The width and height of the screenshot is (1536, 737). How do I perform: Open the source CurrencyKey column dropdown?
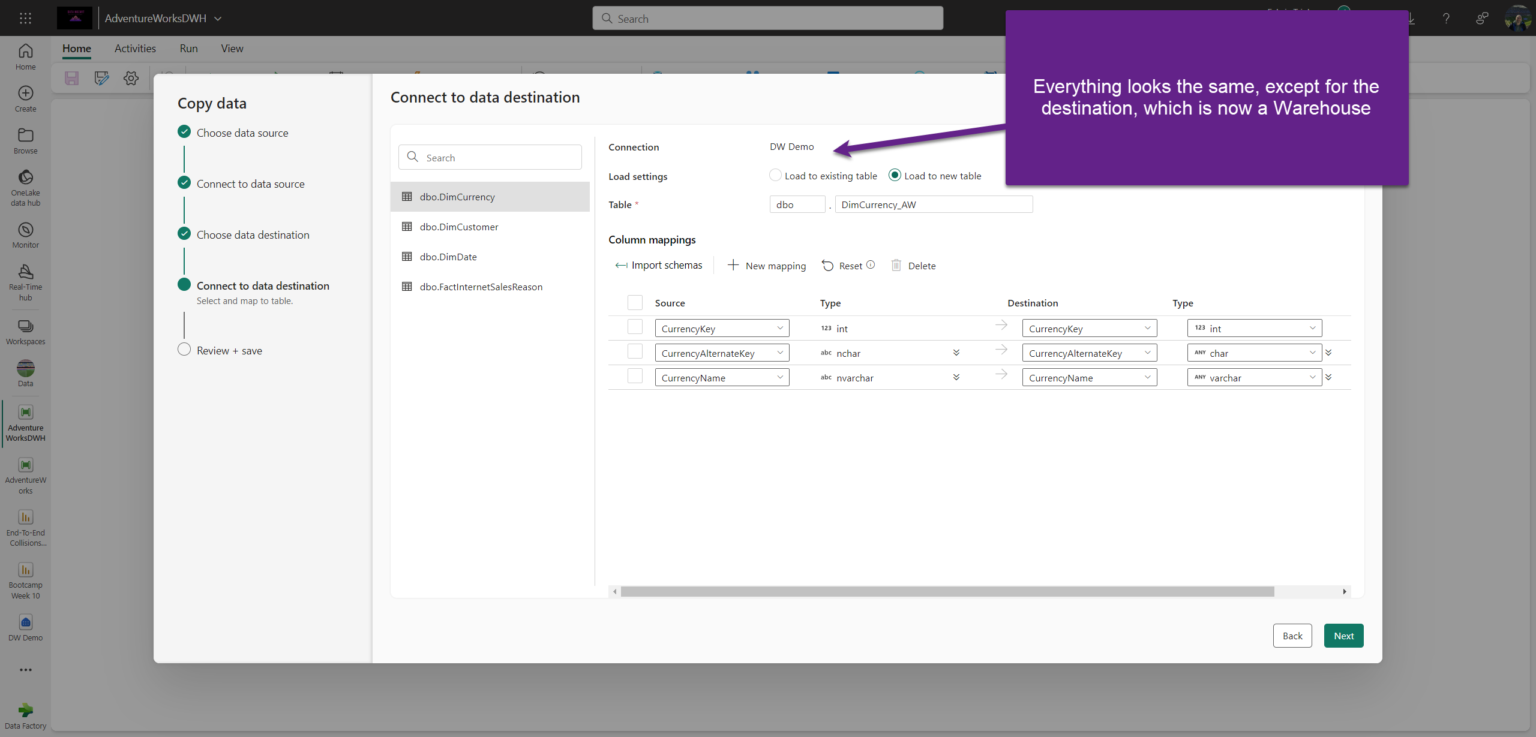(x=722, y=328)
